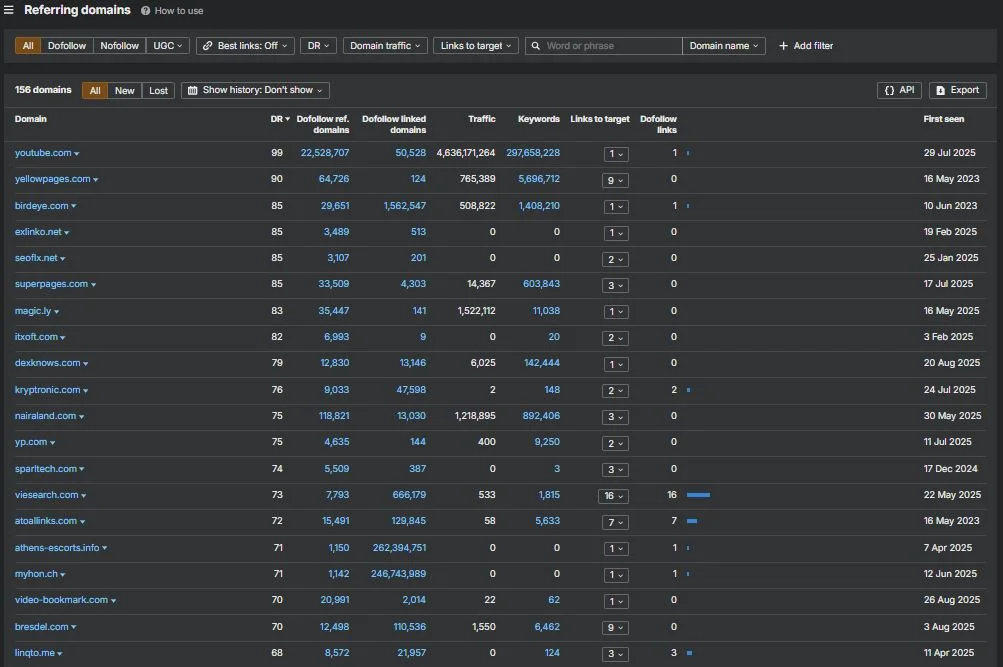Select the All domains status tab

tap(95, 91)
